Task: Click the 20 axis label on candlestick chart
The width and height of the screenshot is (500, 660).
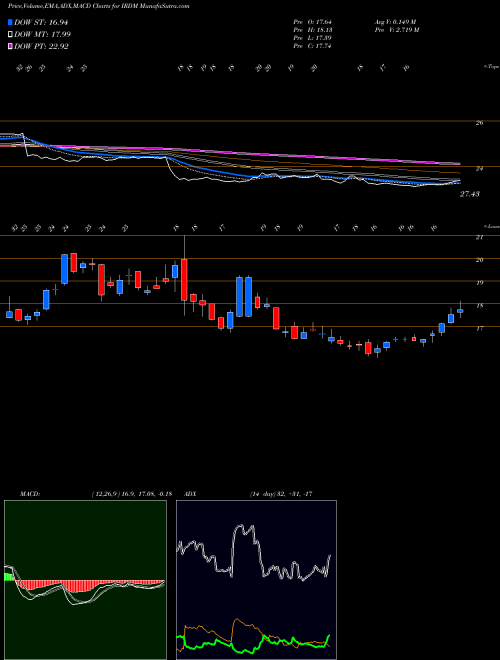Action: point(479,261)
